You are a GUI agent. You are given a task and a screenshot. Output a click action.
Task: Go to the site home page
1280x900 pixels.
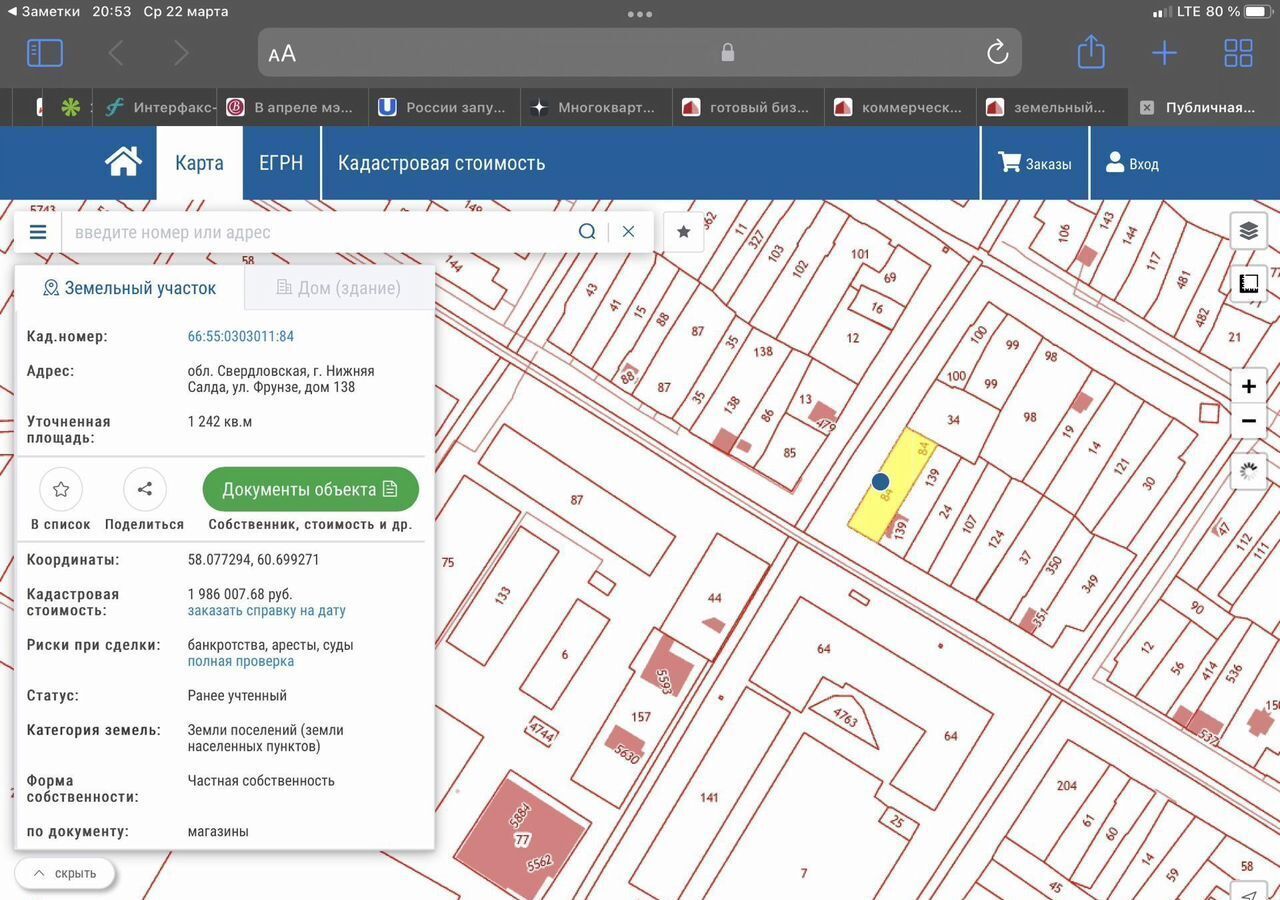click(123, 163)
